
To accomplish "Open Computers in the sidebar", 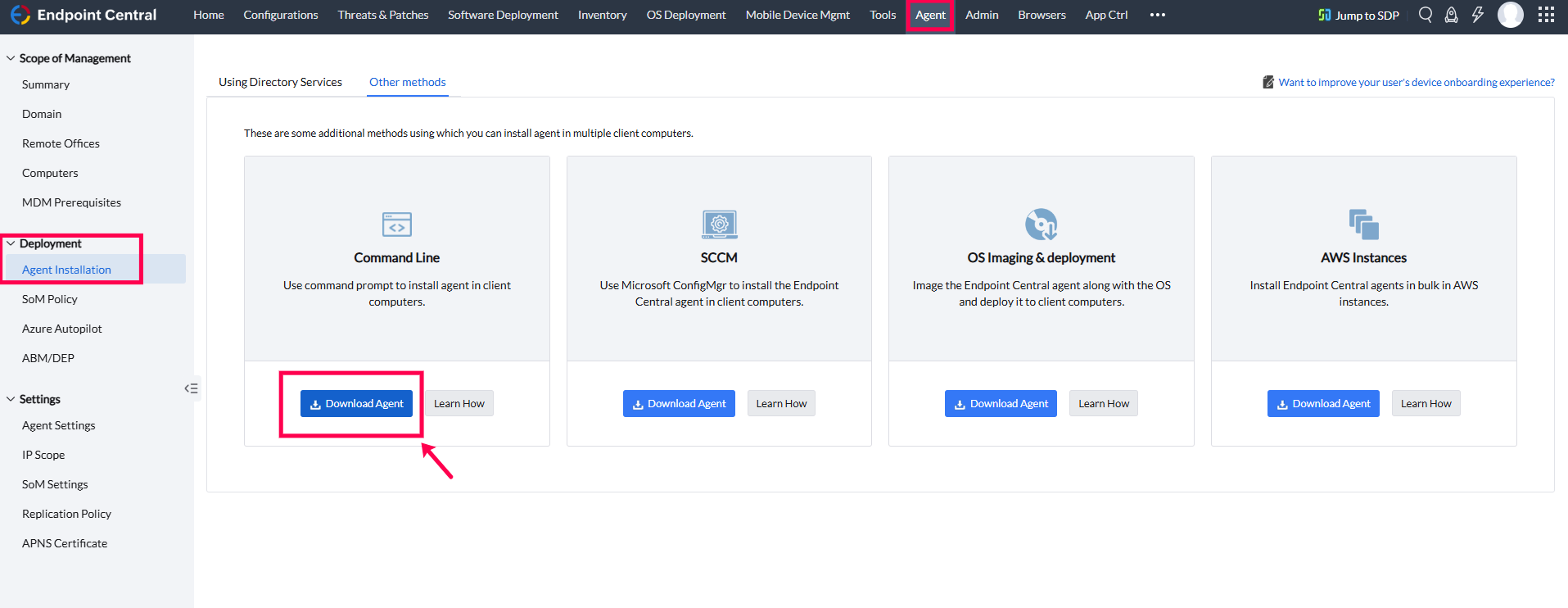I will pyautogui.click(x=50, y=173).
